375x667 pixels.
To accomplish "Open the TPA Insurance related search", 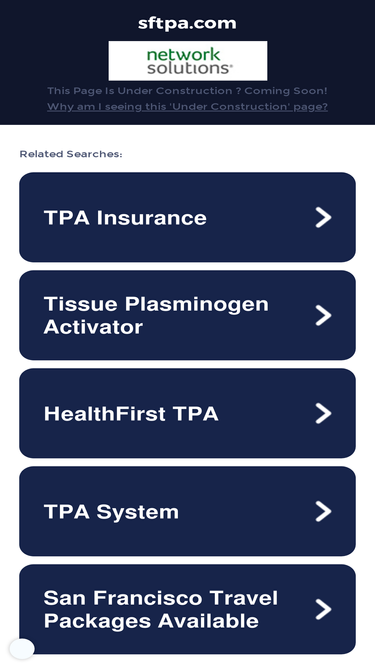I will point(188,217).
